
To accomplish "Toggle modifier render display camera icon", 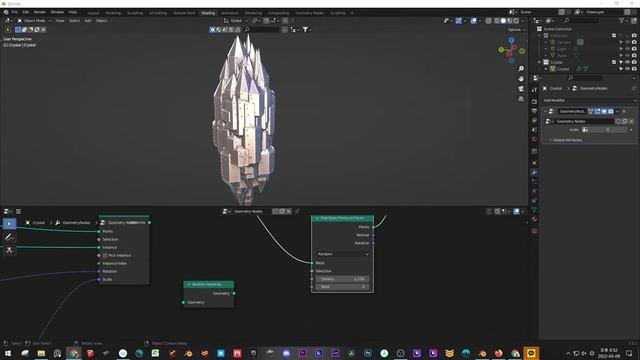I will [x=611, y=111].
